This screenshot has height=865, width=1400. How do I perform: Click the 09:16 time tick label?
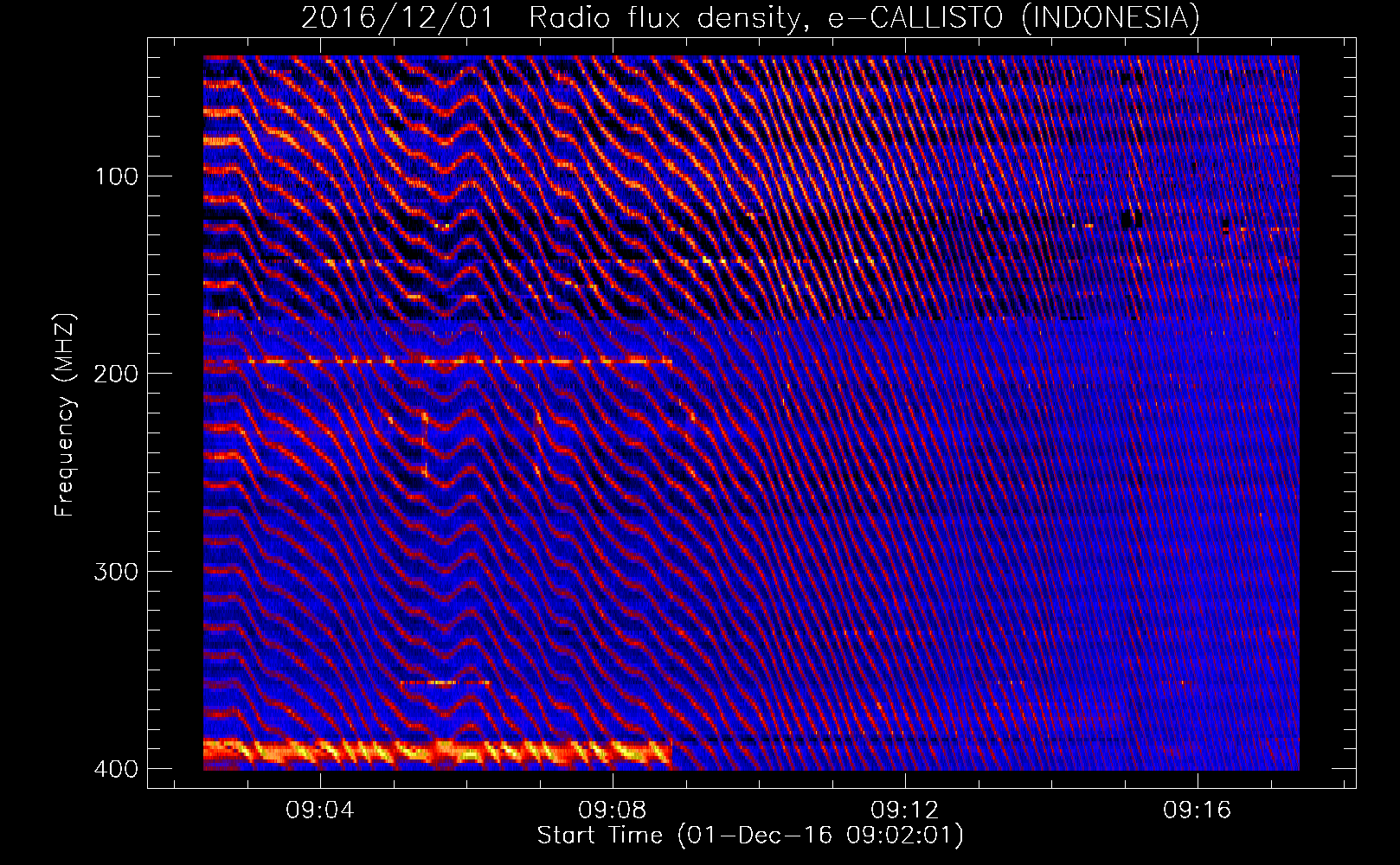[x=1198, y=811]
